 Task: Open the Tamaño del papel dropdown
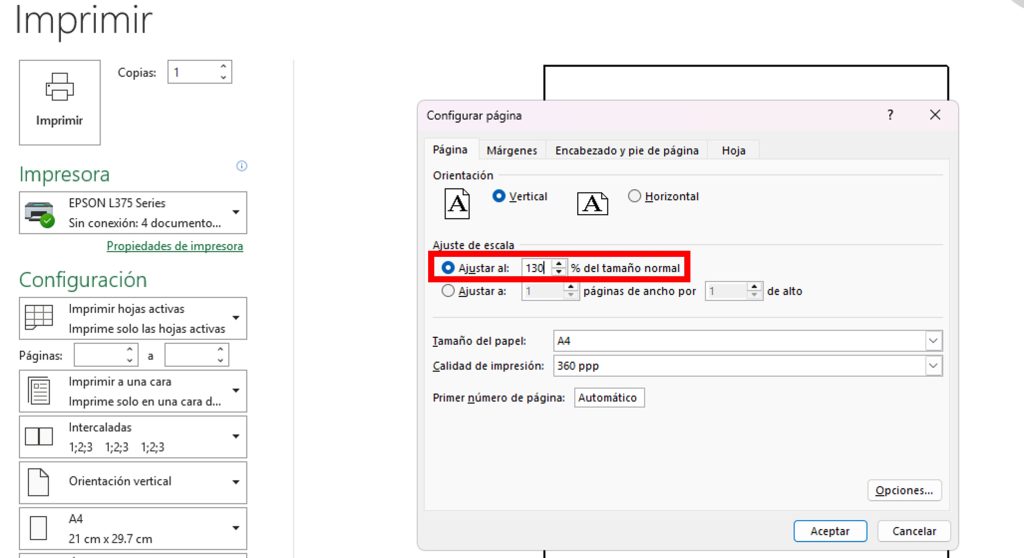coord(933,341)
